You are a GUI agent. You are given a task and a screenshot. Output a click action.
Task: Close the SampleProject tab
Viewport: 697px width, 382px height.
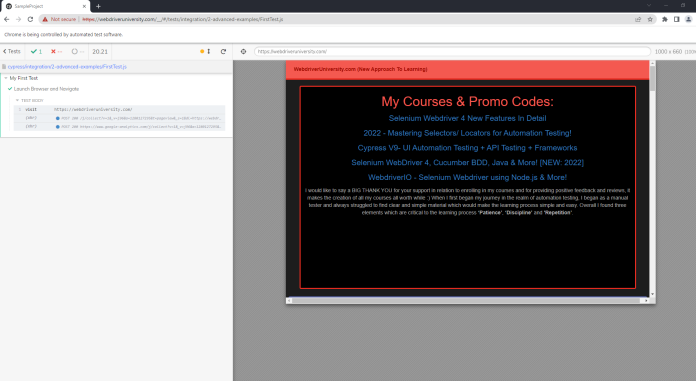tap(84, 6)
